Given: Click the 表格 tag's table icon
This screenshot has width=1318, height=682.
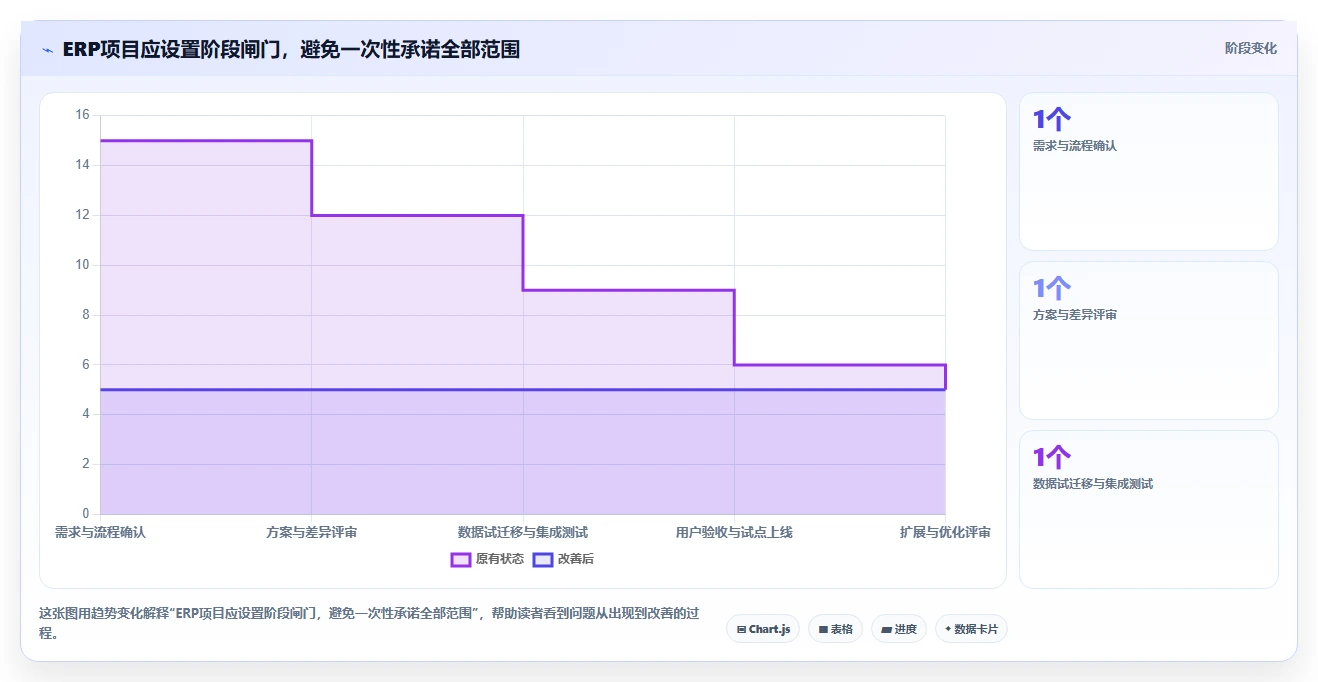Looking at the screenshot, I should pyautogui.click(x=822, y=629).
